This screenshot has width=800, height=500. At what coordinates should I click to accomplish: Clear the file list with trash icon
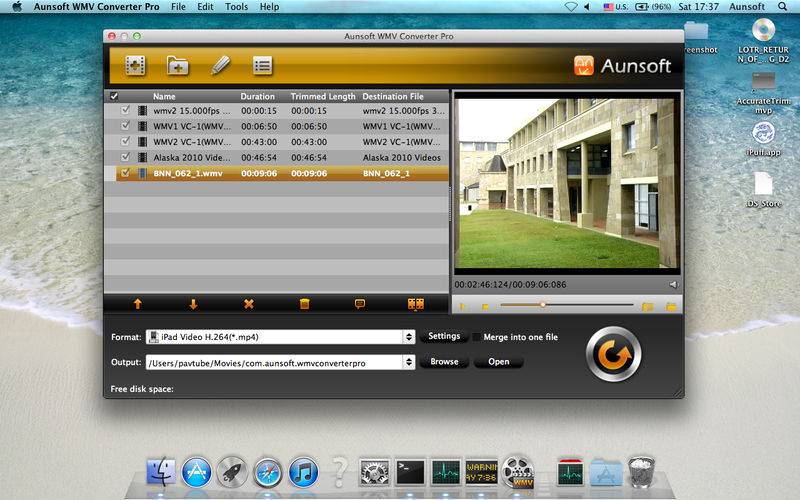coord(305,304)
